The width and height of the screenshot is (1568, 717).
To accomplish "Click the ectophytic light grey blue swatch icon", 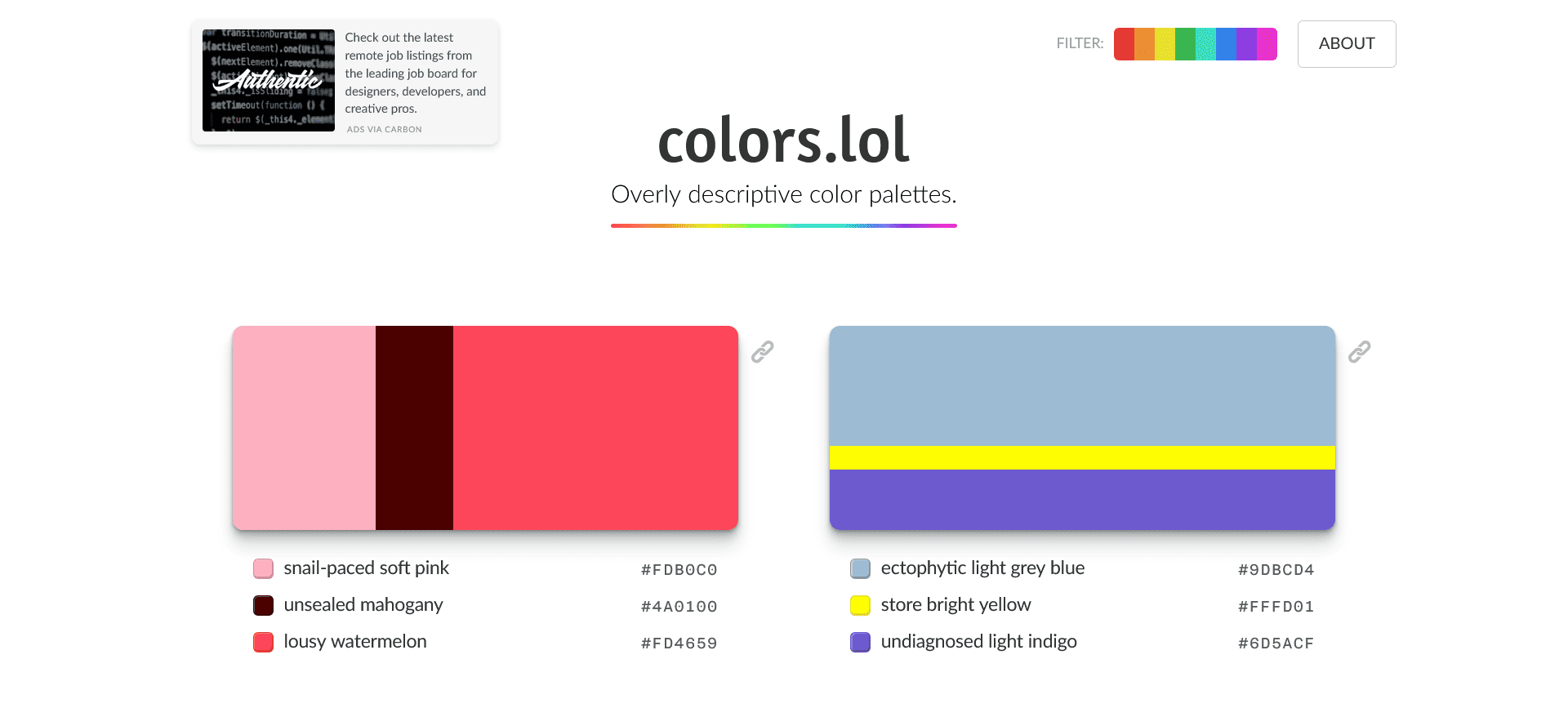I will [x=860, y=568].
